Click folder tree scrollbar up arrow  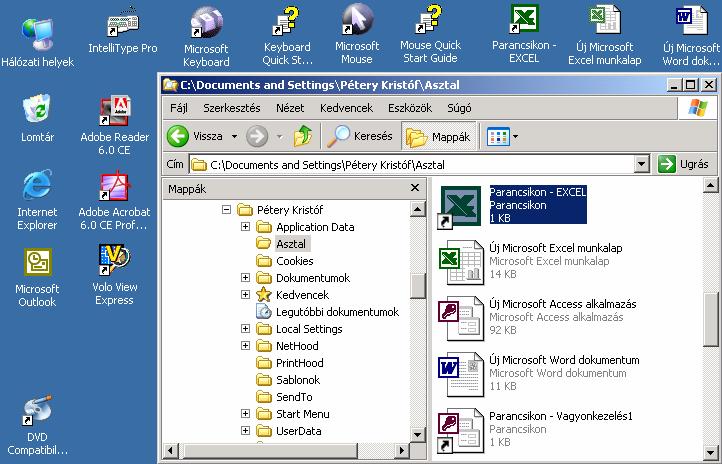coord(417,209)
